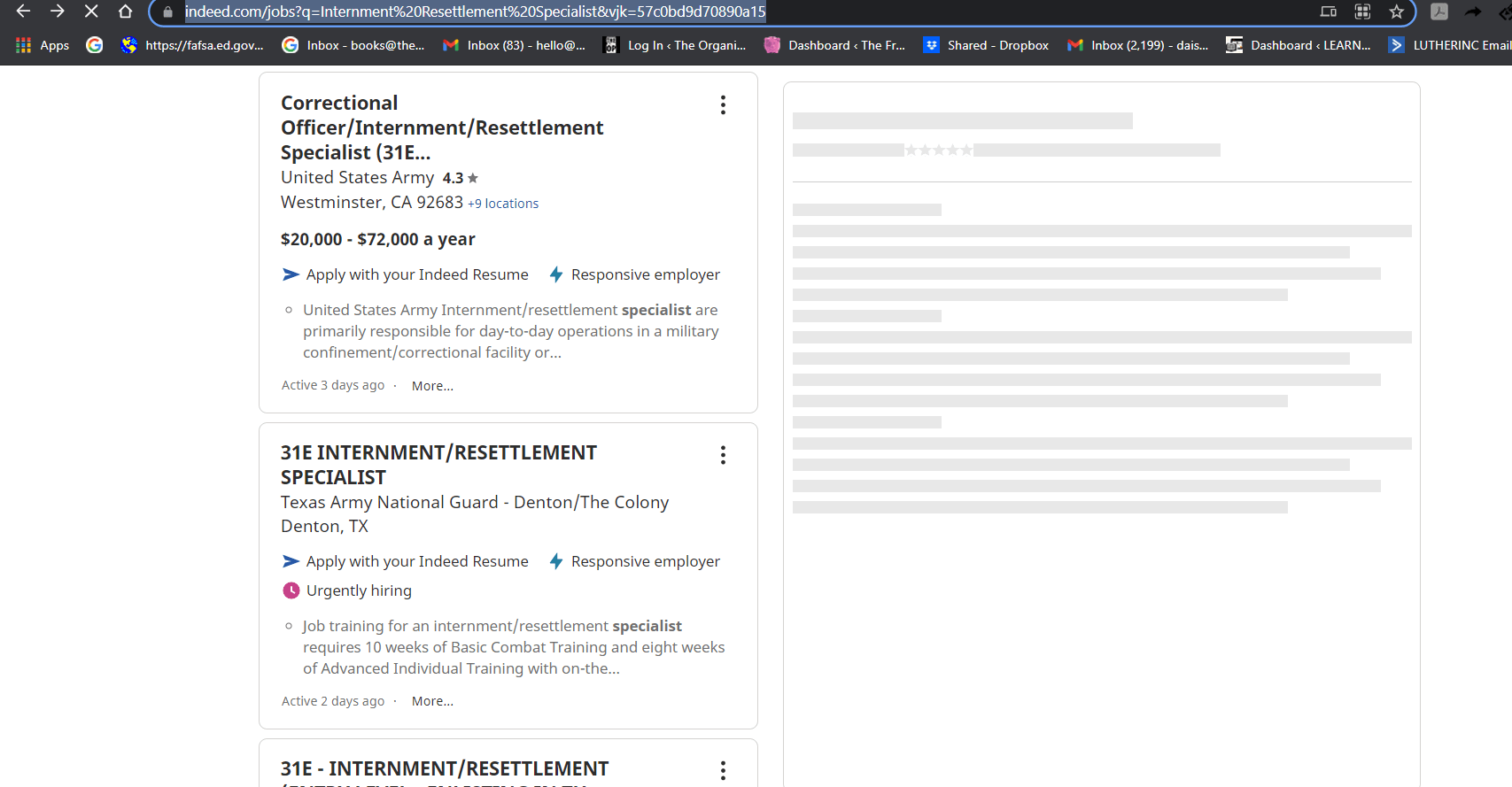Open the Inbox (83) Gmail bookmark
Viewport: 1512px width, 787px height.
click(515, 45)
